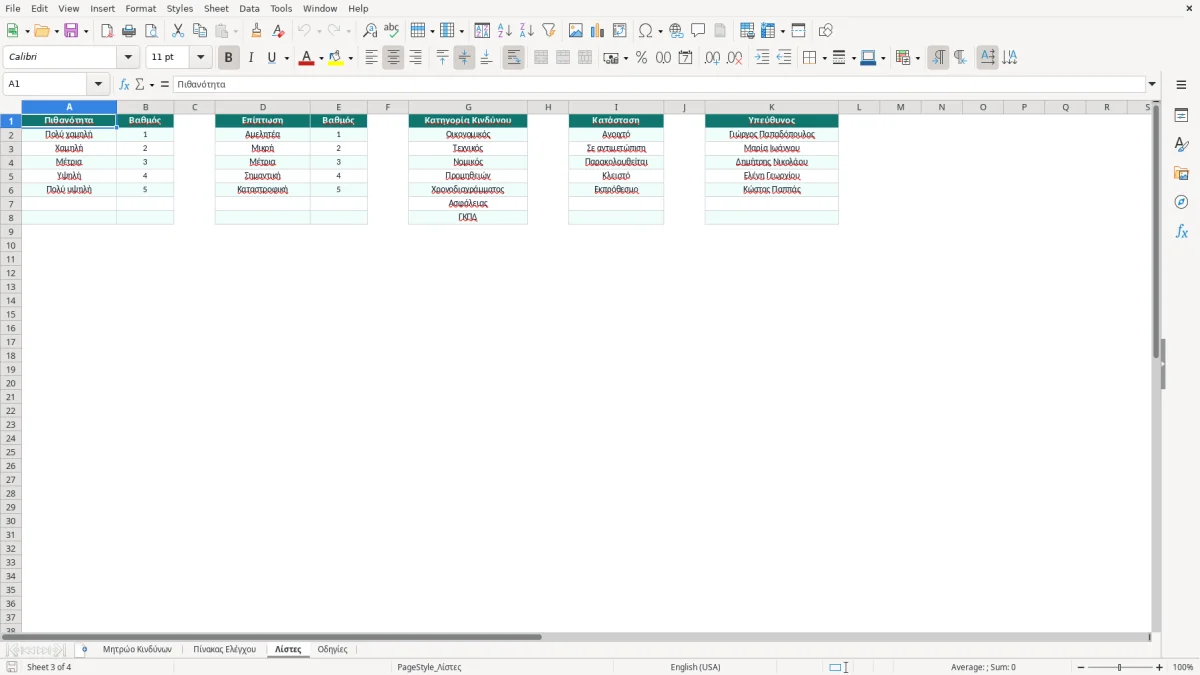Viewport: 1200px width, 675px height.
Task: Click the 100% zoom level in the status bar
Action: tap(1183, 667)
